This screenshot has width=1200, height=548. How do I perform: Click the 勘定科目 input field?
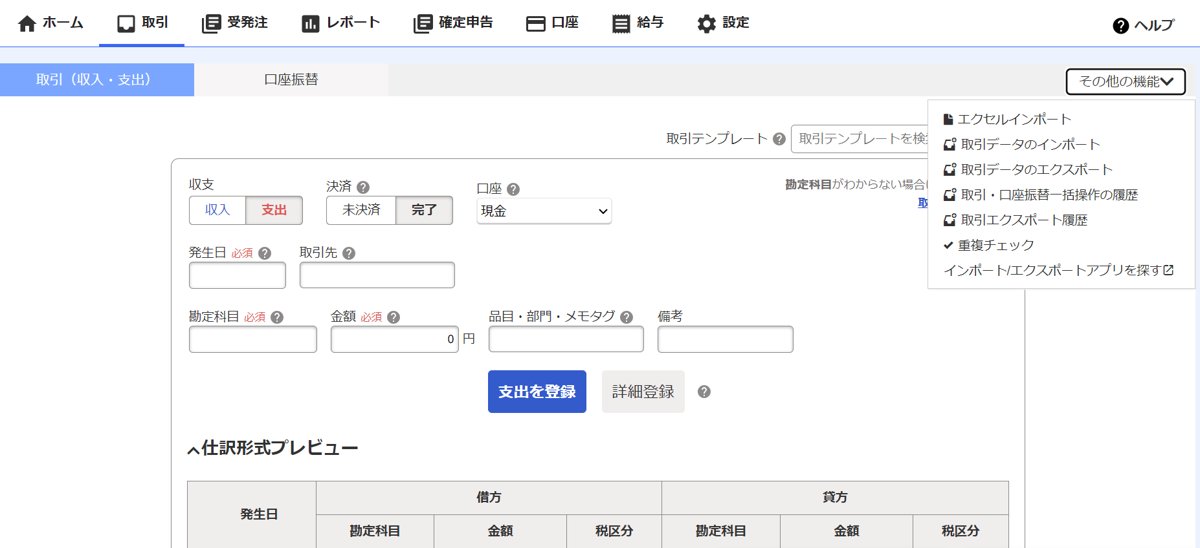[x=253, y=339]
